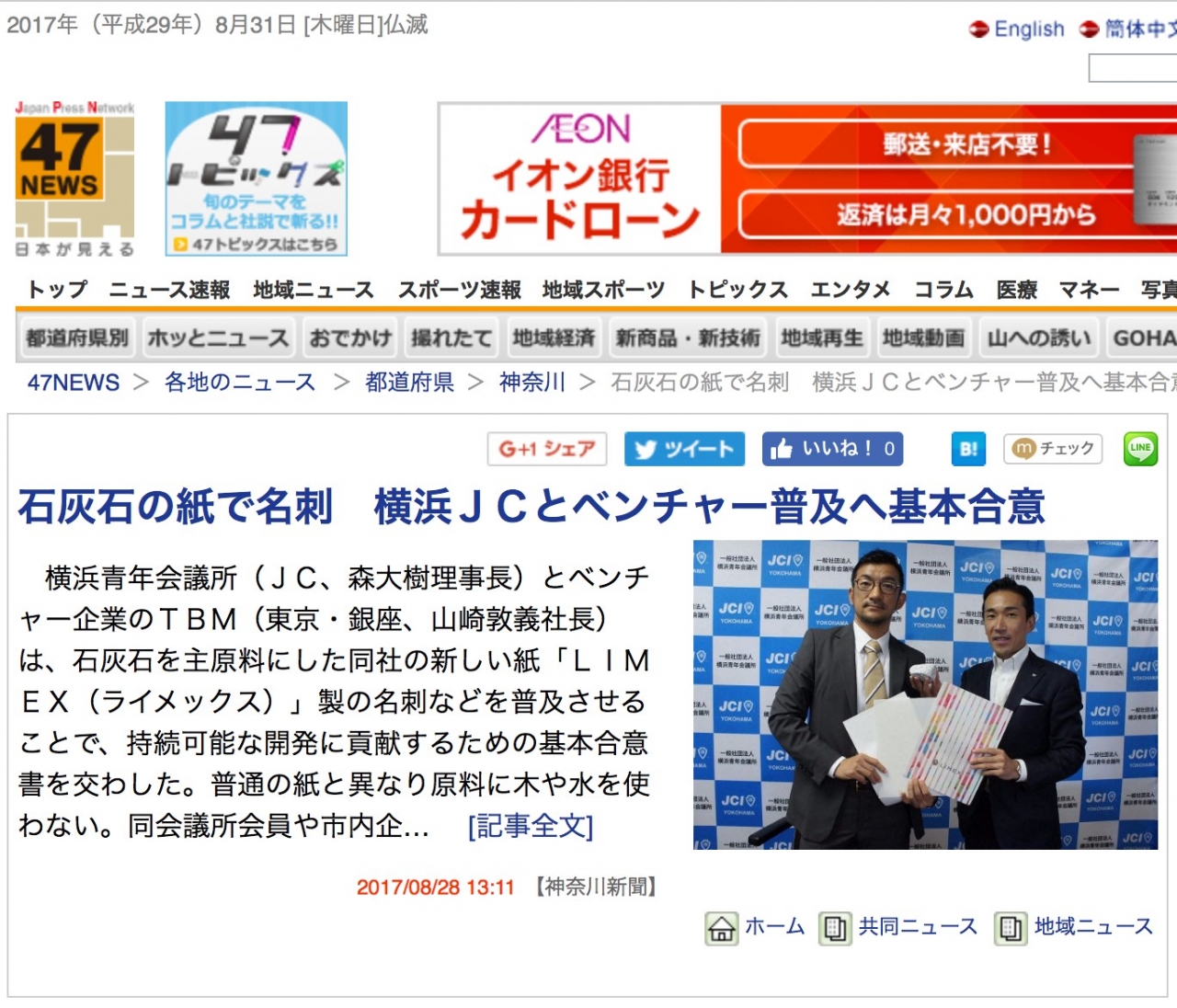Open the 地域経済 tab
Screen dimensions: 1177x1008
click(x=554, y=338)
